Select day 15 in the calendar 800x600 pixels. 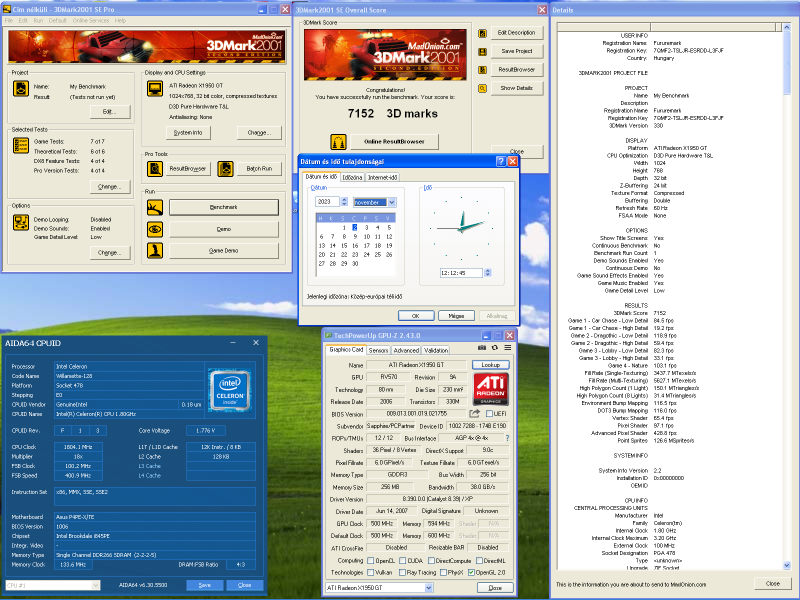344,246
